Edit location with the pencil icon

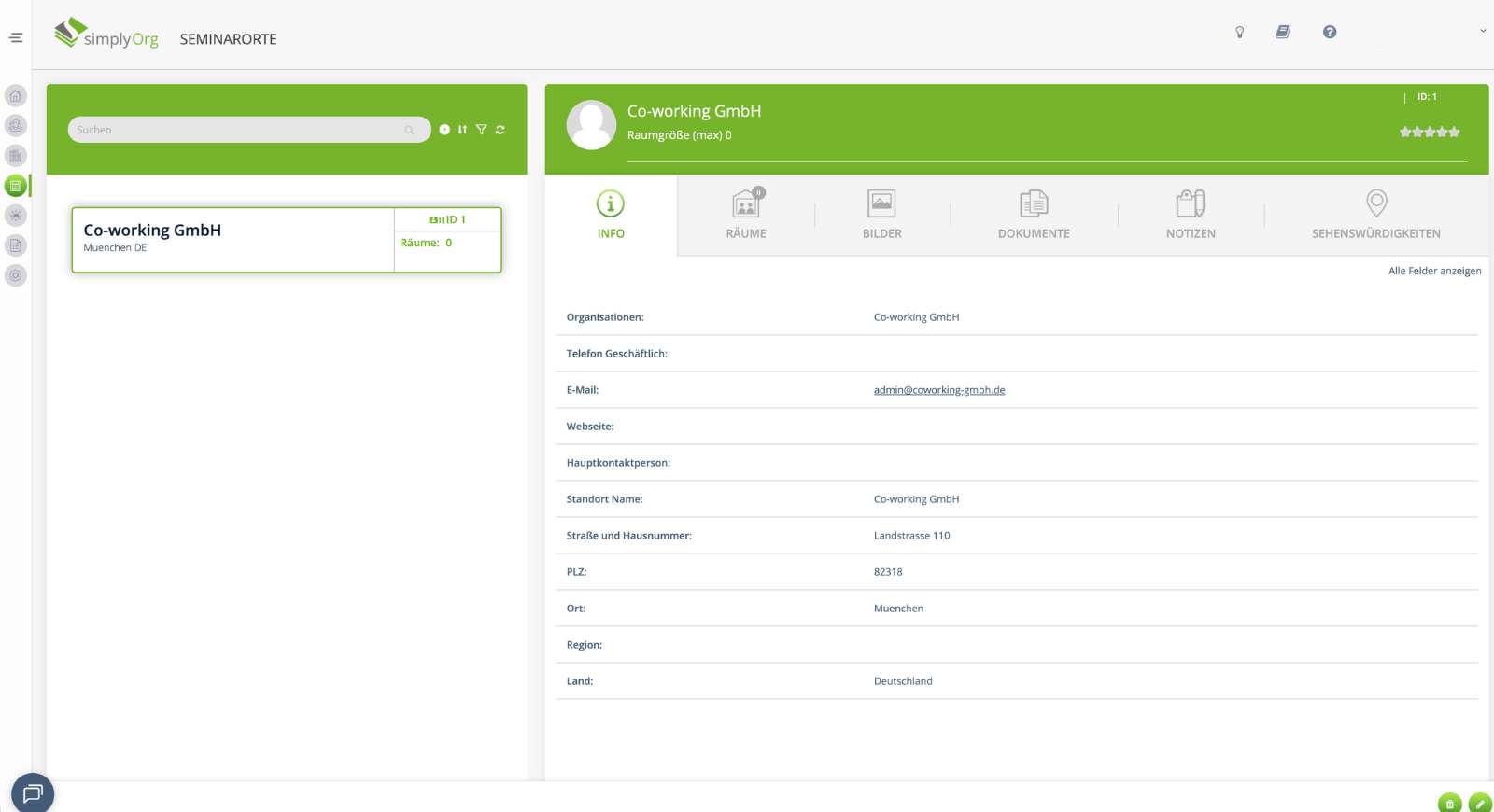pyautogui.click(x=1479, y=803)
